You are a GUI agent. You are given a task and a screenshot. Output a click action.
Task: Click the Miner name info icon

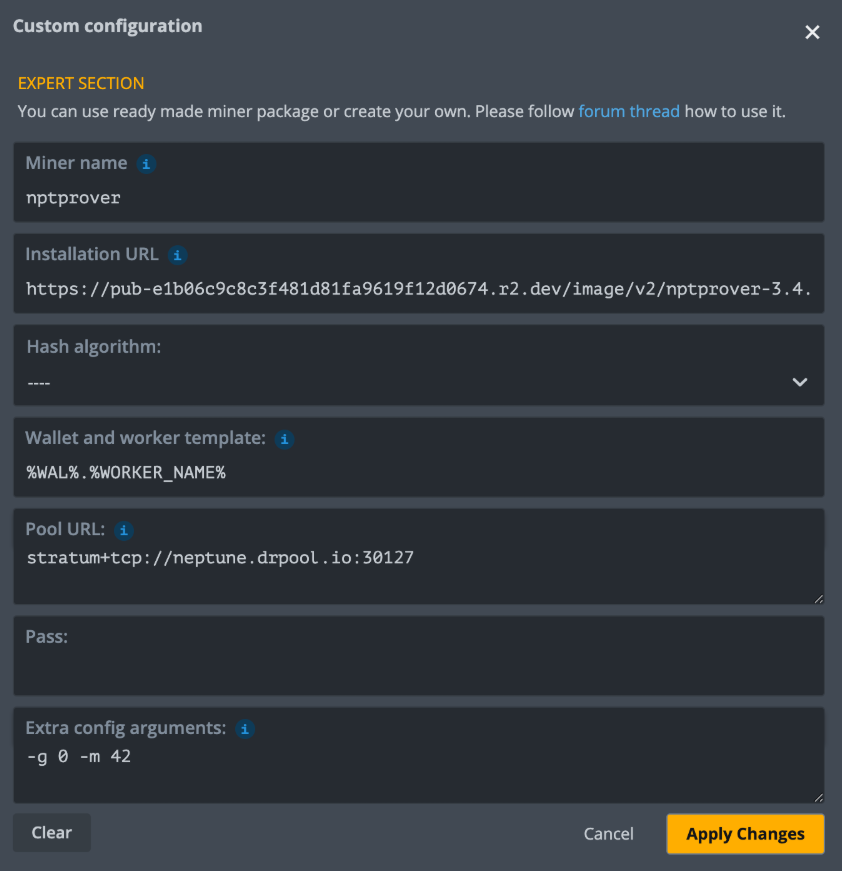146,163
